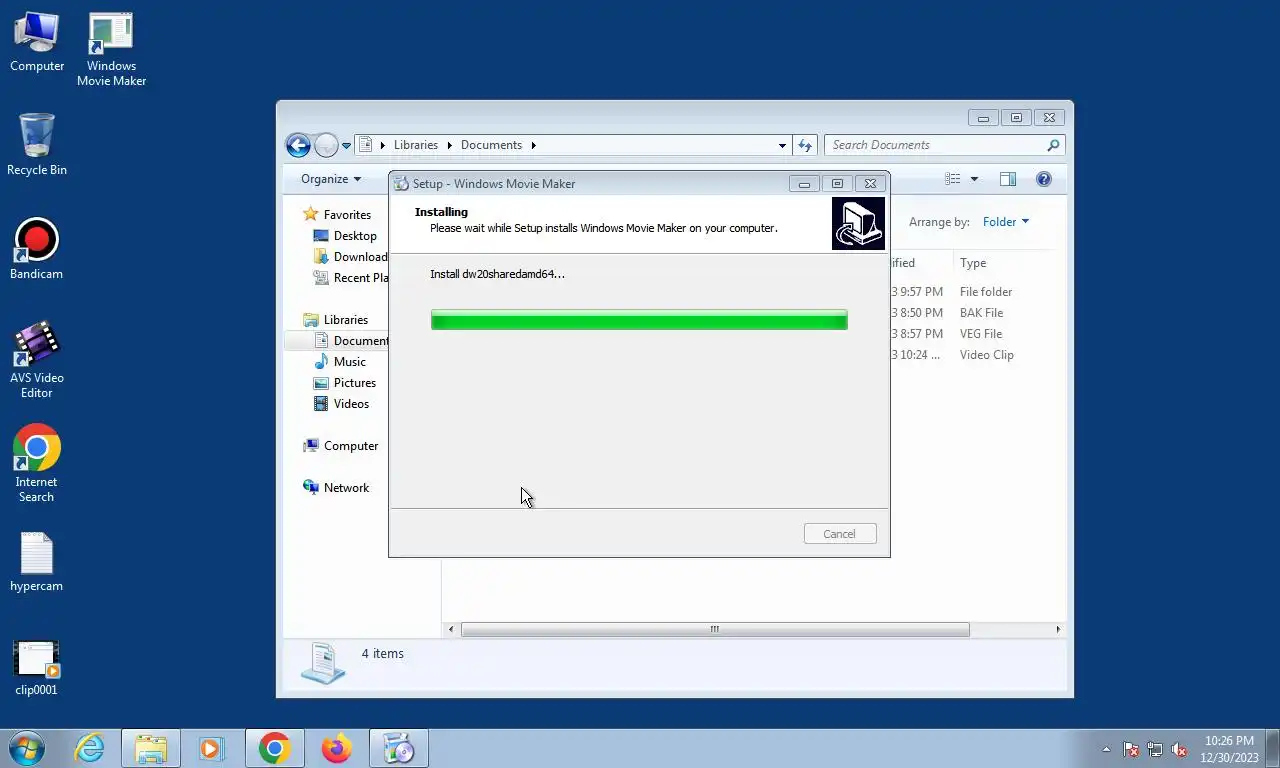This screenshot has width=1280, height=768.
Task: Refresh the Explorer Documents view
Action: [x=805, y=145]
